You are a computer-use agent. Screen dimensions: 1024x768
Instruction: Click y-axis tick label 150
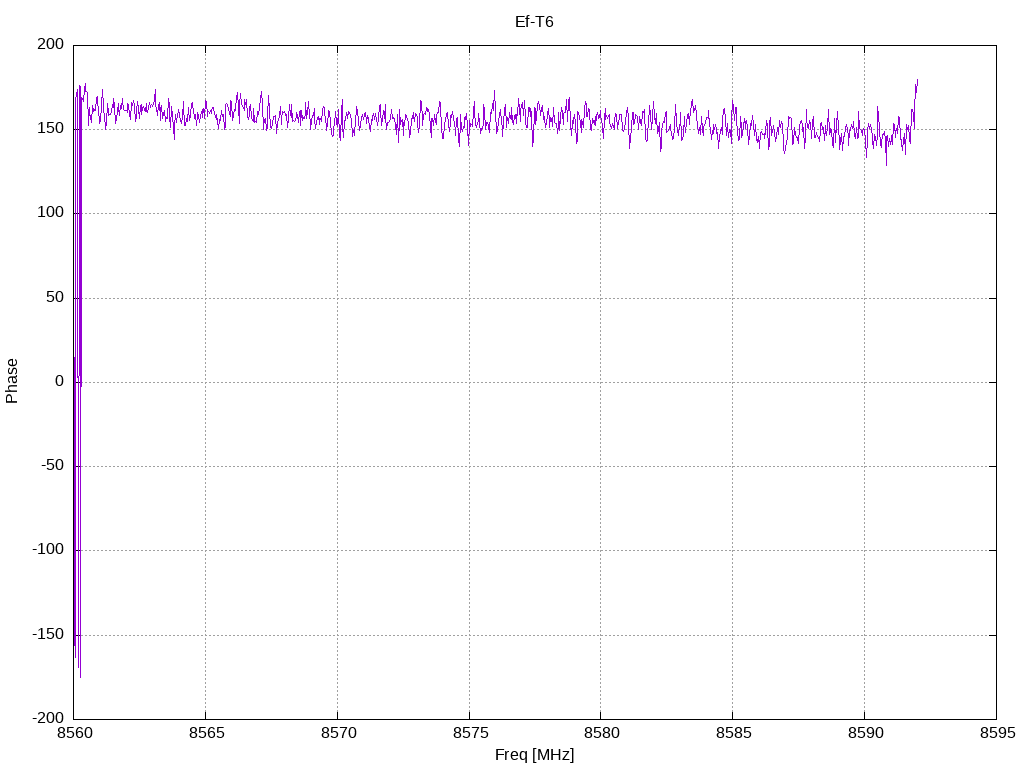click(x=51, y=129)
